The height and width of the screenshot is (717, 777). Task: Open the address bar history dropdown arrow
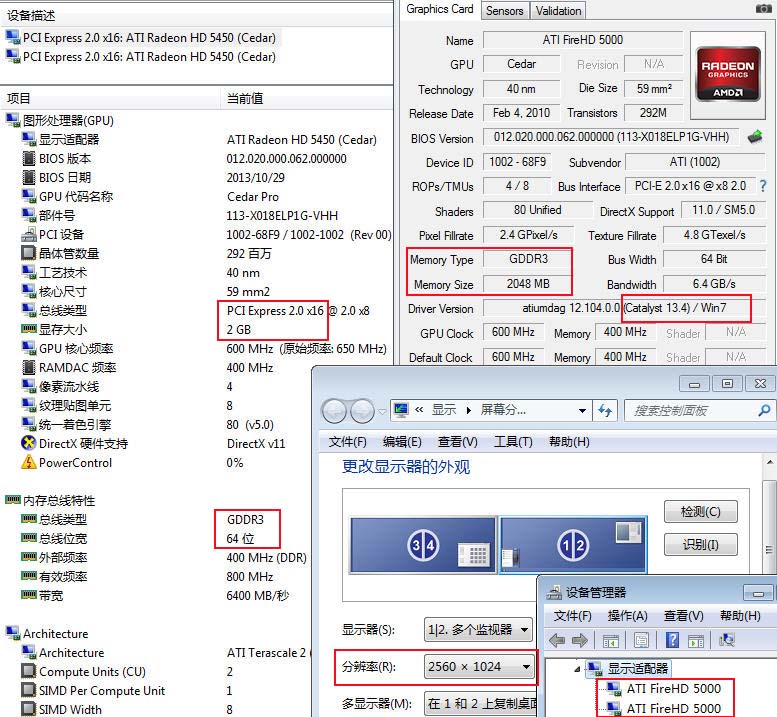pos(582,410)
